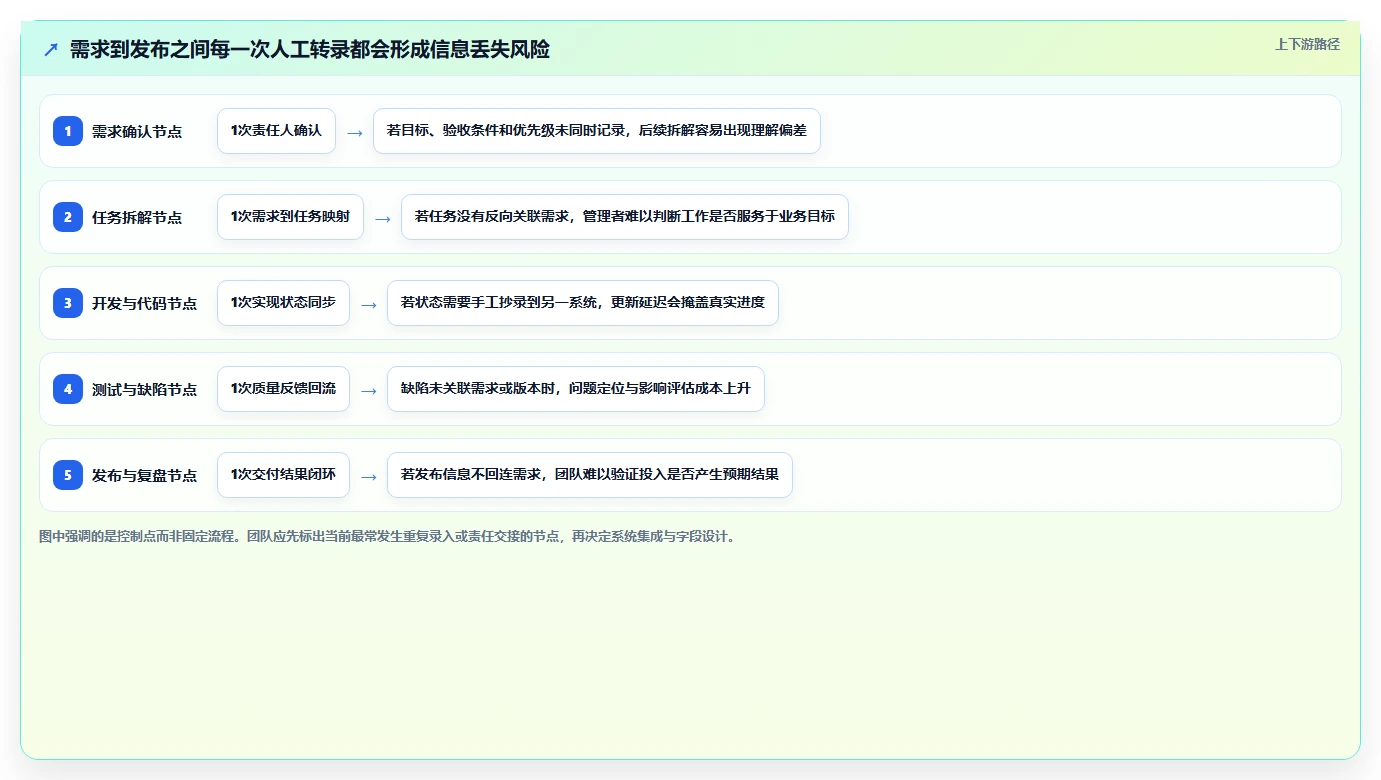
Task: Click the number 2 badge for 任务拆解节点
Action: [68, 217]
